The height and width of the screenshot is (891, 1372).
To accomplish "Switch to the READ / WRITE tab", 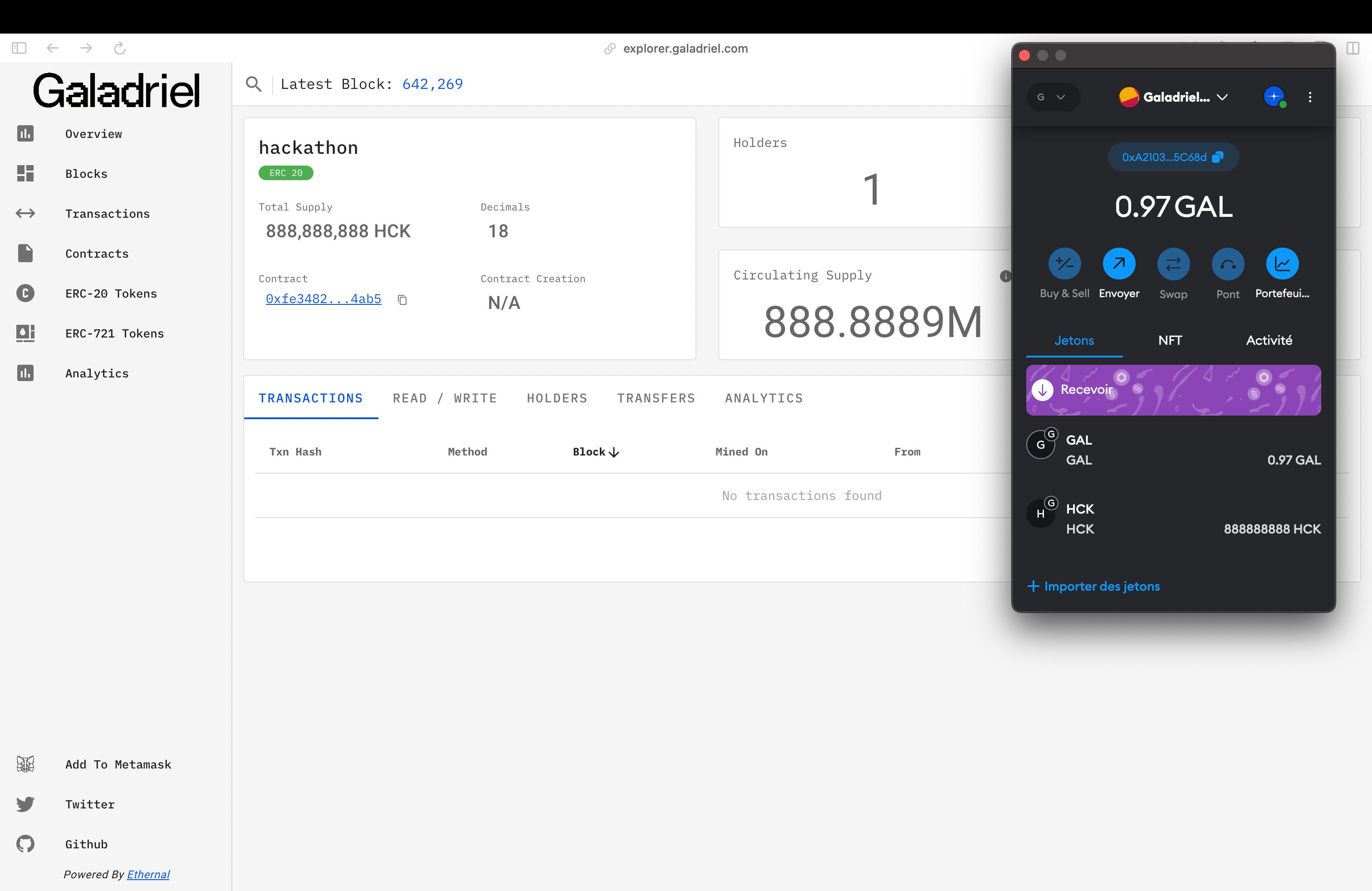I will [445, 398].
